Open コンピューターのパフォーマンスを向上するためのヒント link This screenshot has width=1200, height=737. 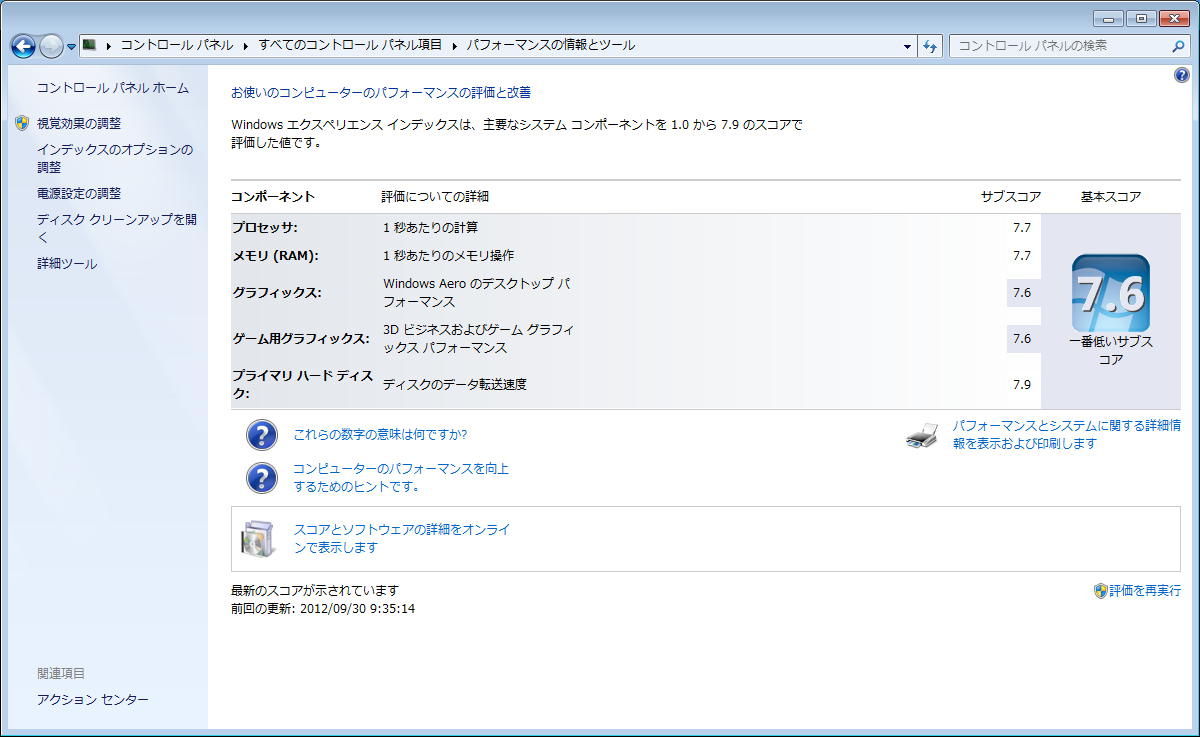402,477
